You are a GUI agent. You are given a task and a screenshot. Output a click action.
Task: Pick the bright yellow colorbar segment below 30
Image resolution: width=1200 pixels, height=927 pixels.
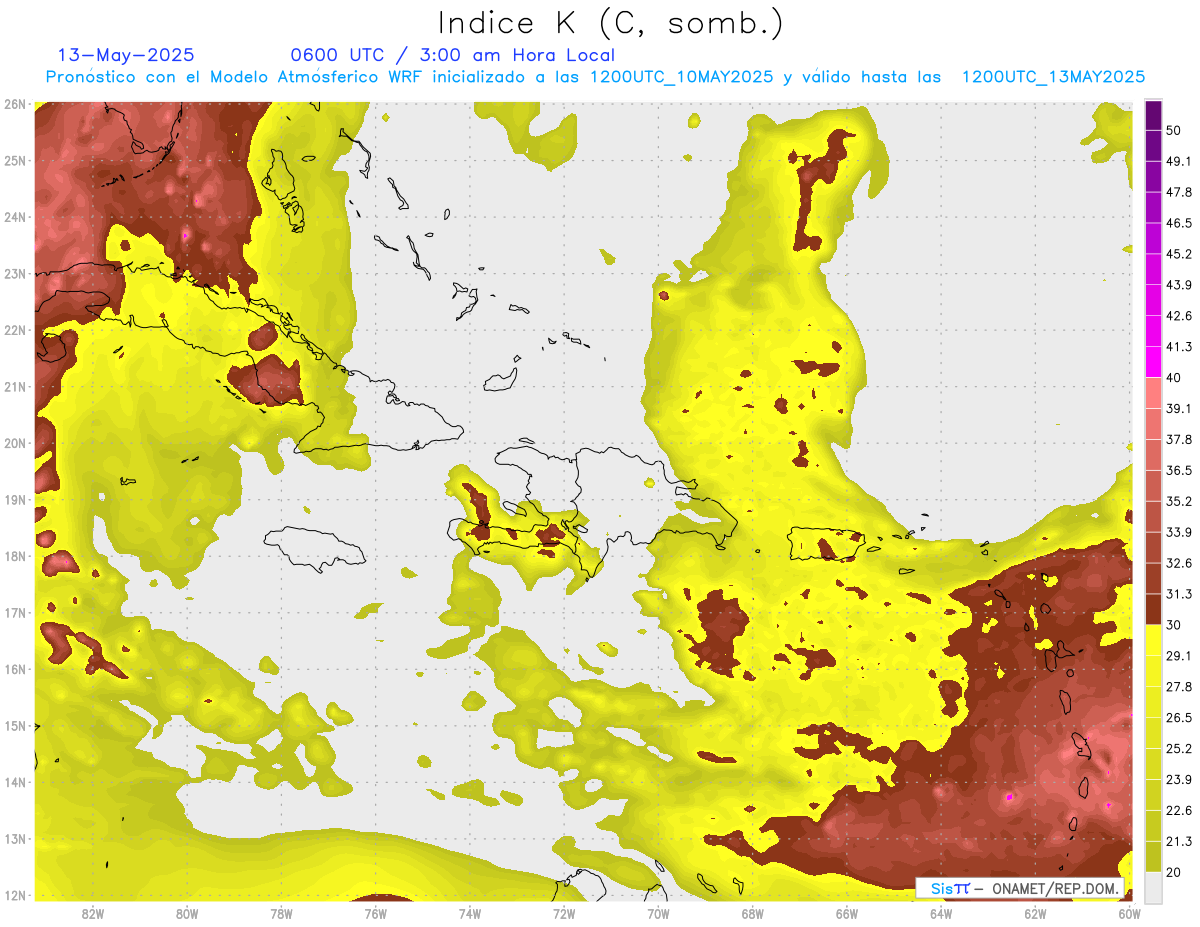tap(1153, 640)
